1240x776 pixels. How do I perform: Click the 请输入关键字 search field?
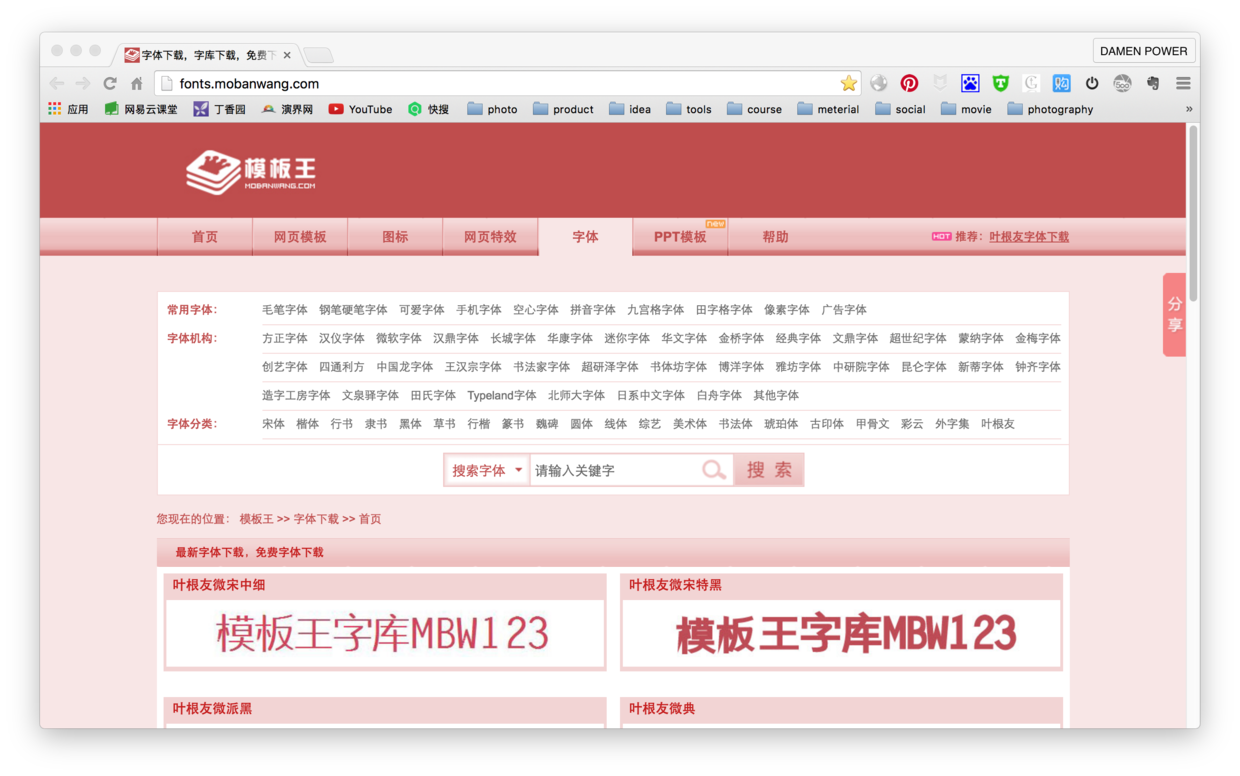(615, 470)
